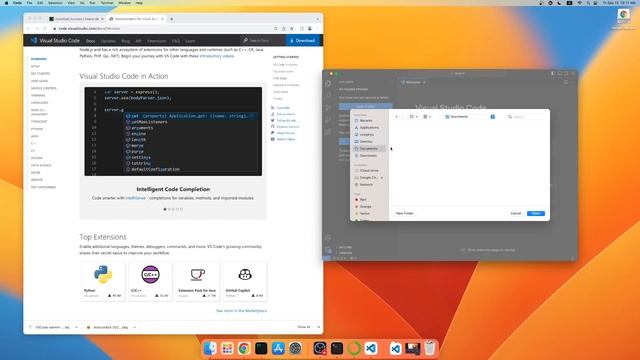This screenshot has height=360, width=640.
Task: Open the App Store Dock icon
Action: pyautogui.click(x=278, y=348)
